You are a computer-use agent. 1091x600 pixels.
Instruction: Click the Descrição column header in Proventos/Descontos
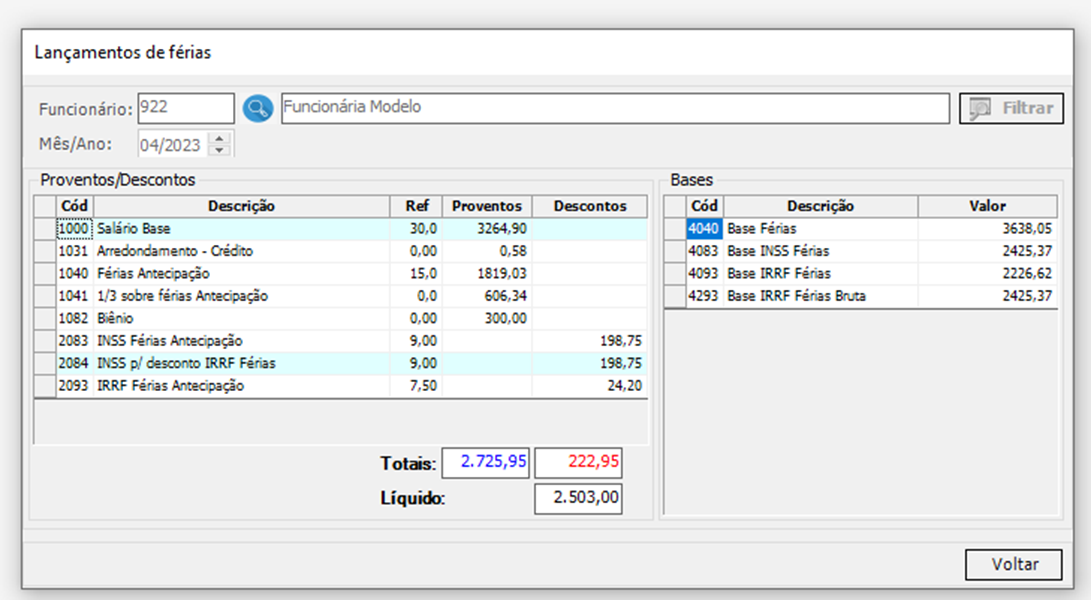point(241,206)
